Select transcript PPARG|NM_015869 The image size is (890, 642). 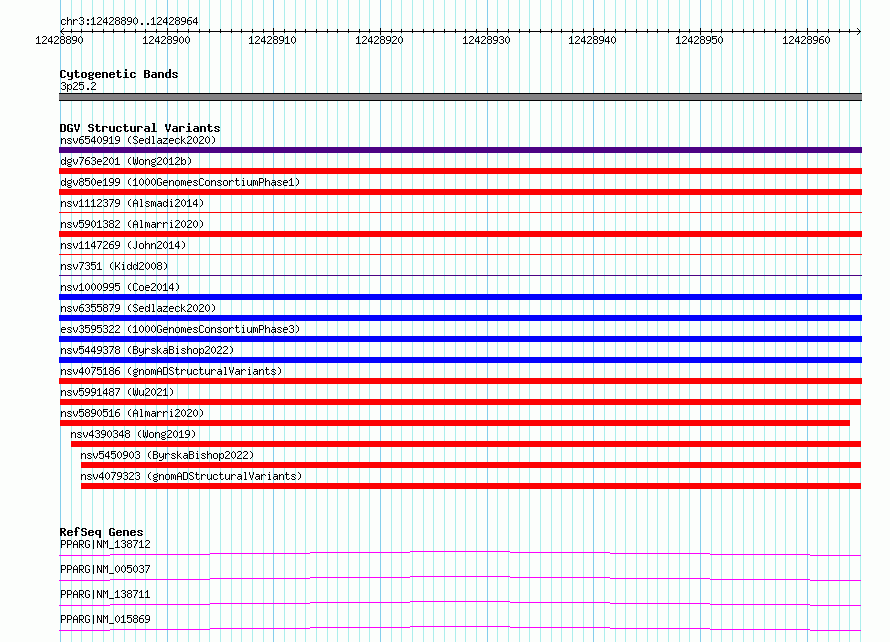click(105, 619)
